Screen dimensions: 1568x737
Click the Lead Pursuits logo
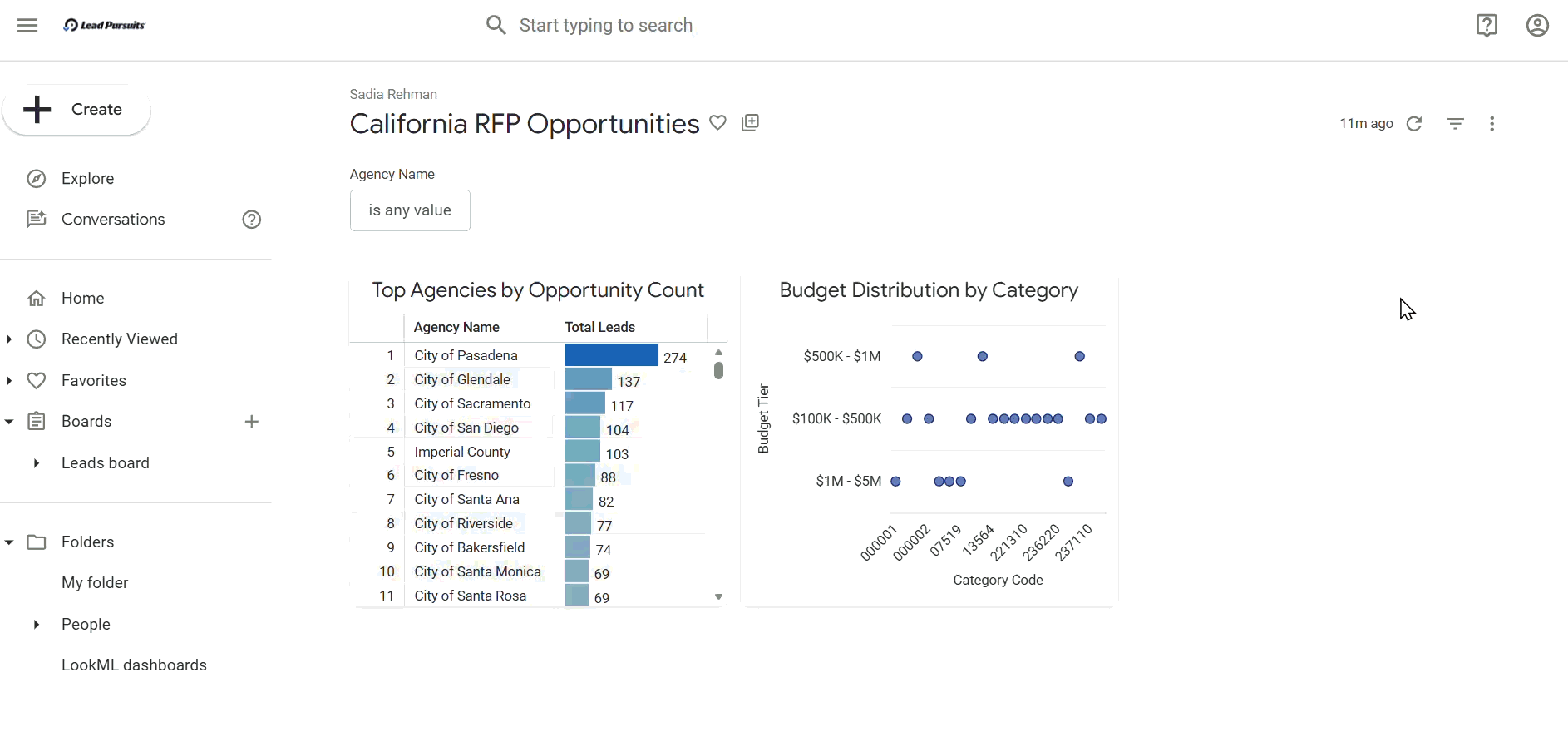104,25
